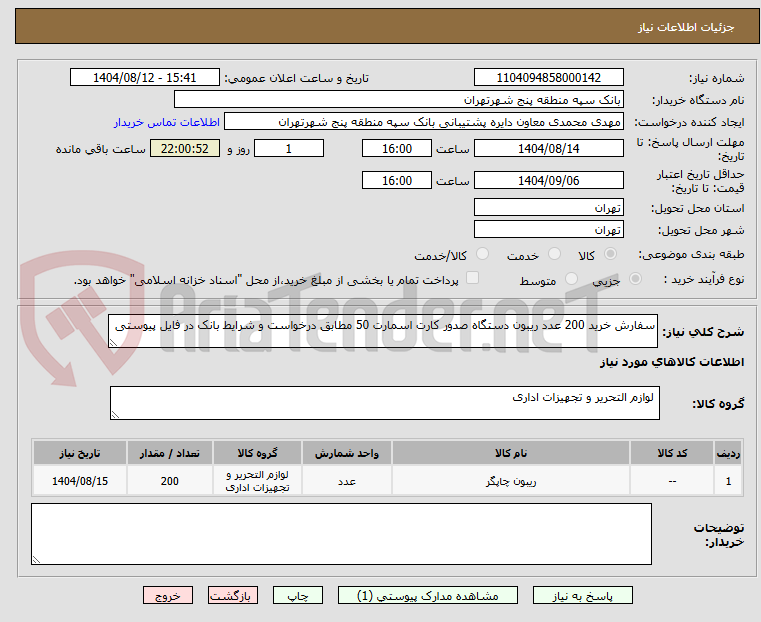
Task: Click the بازگشت back button
Action: tap(233, 595)
